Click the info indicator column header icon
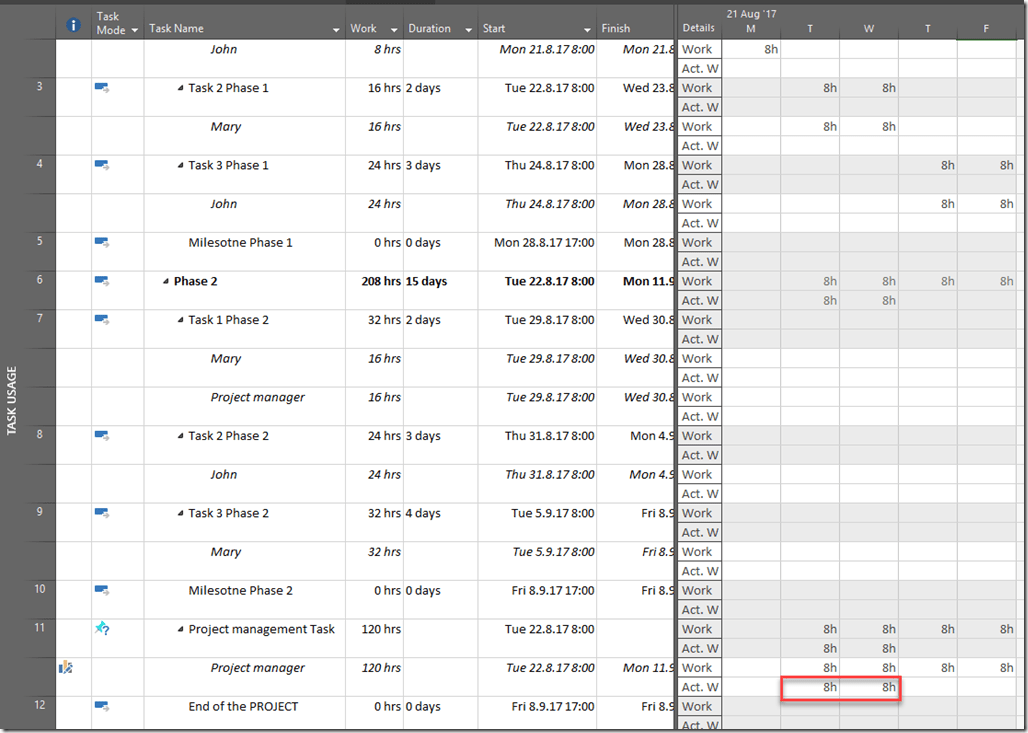The image size is (1028, 733). coord(73,24)
